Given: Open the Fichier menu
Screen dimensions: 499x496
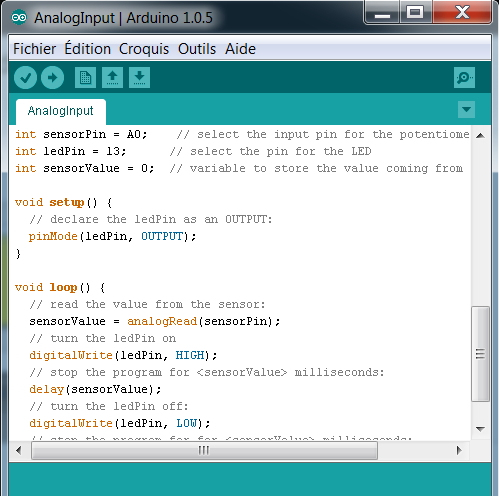Looking at the screenshot, I should point(35,49).
